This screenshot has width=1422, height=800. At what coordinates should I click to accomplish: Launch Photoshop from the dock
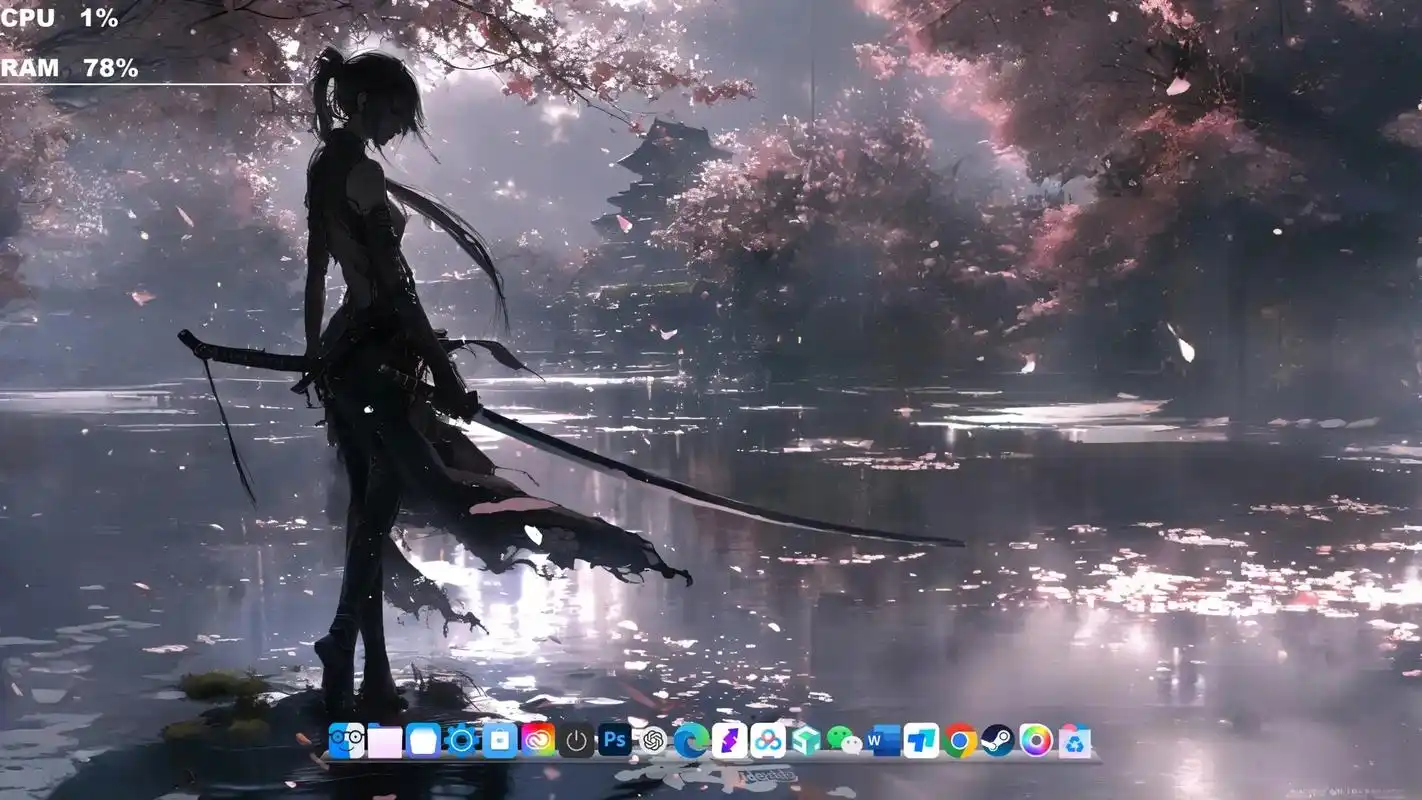click(614, 741)
